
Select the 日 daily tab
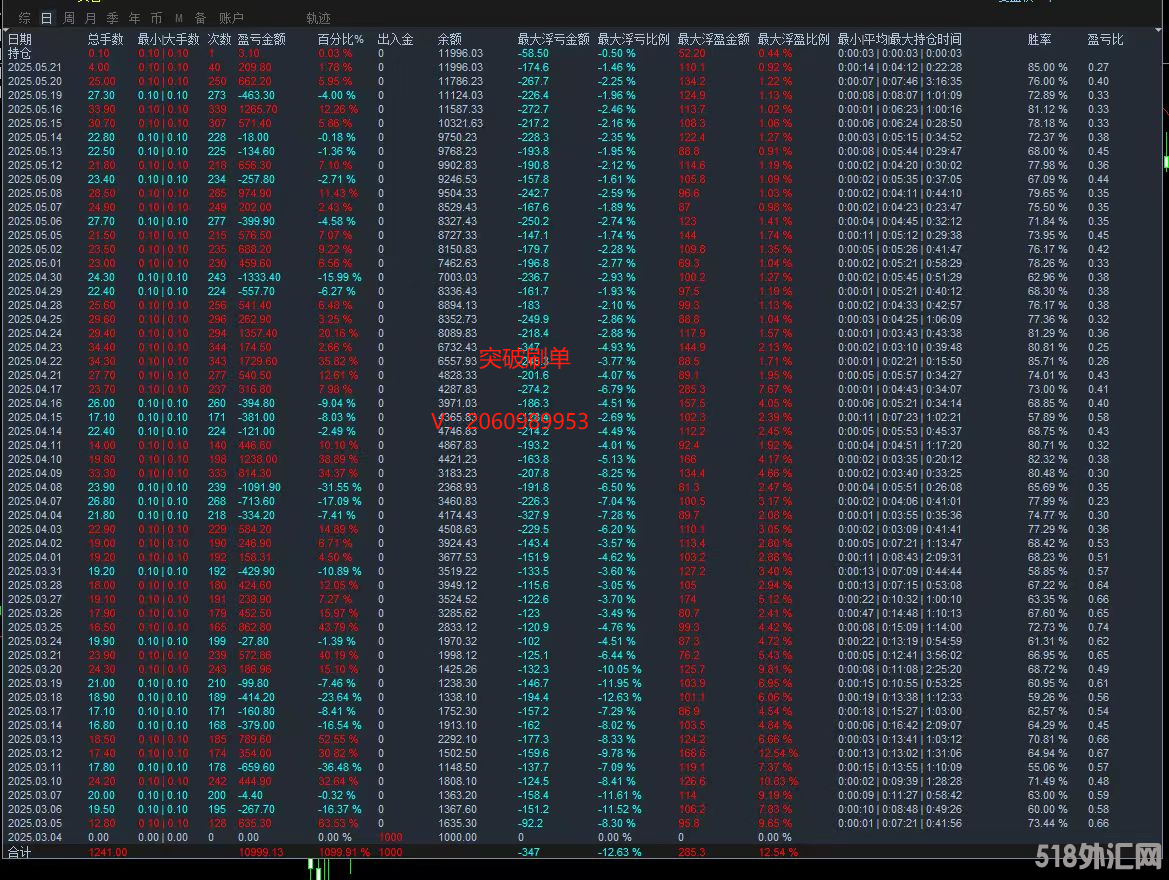coord(47,18)
